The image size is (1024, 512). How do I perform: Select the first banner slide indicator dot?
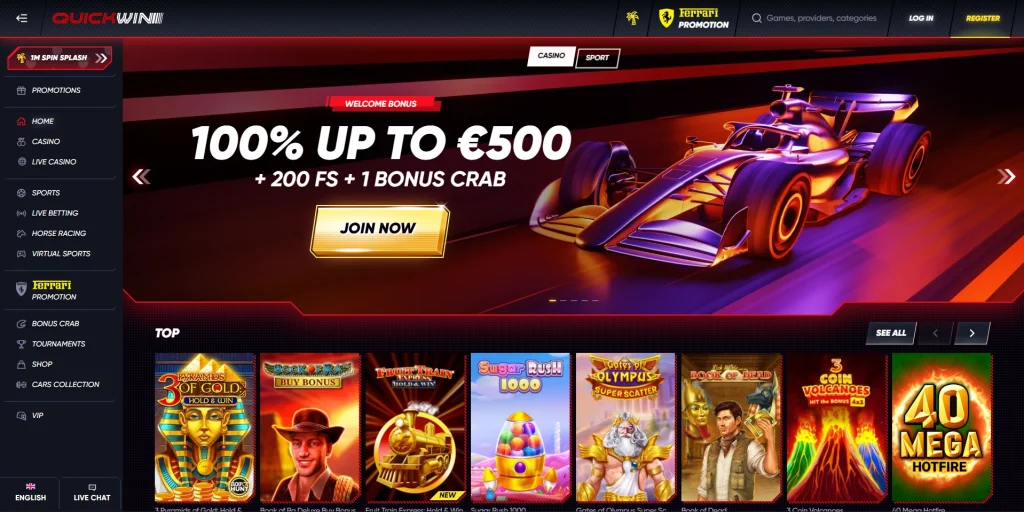pos(552,300)
